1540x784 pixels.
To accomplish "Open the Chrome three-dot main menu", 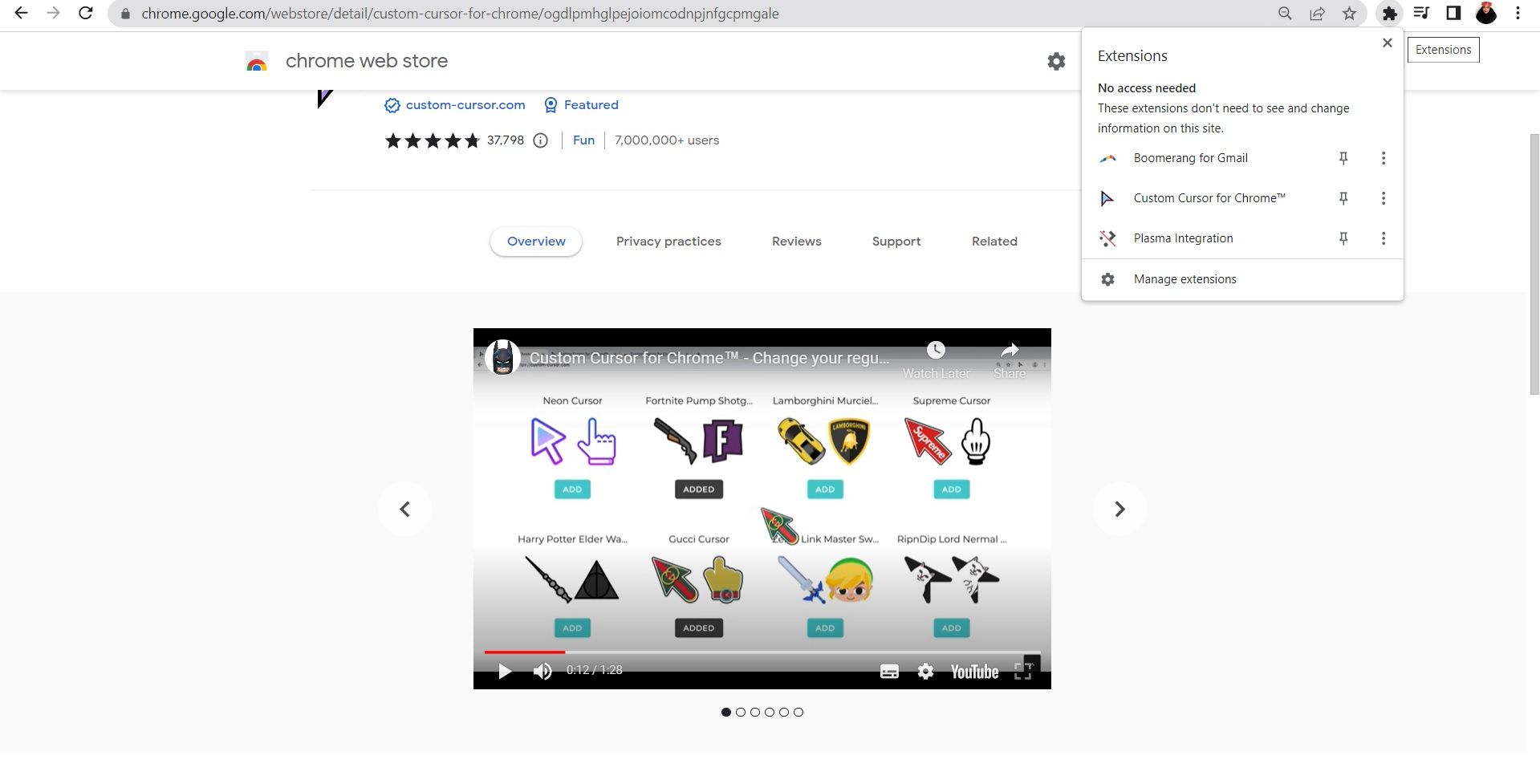I will (1518, 13).
